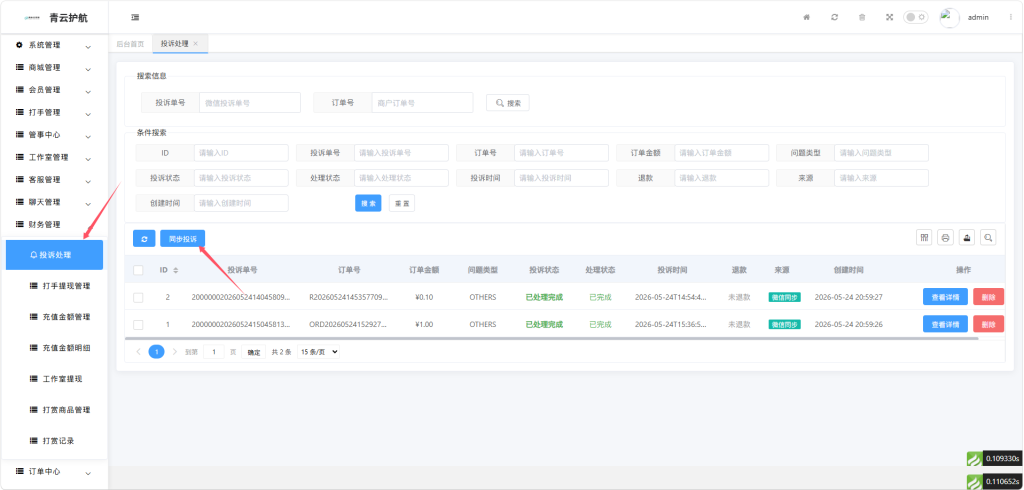The image size is (1024, 490).
Task: Click the 同步投诉 button
Action: coord(182,238)
